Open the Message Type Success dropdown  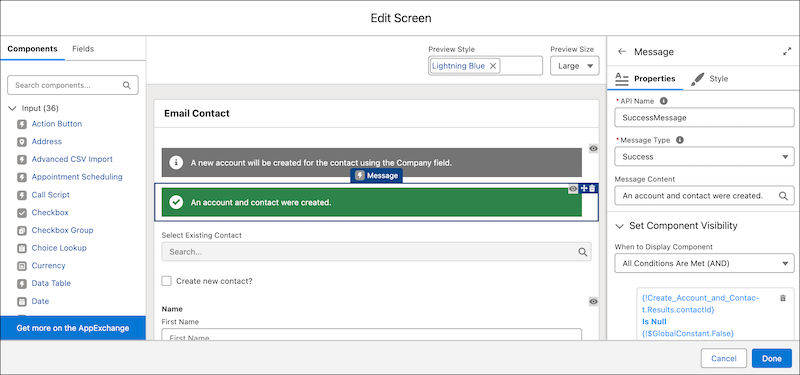pos(704,157)
